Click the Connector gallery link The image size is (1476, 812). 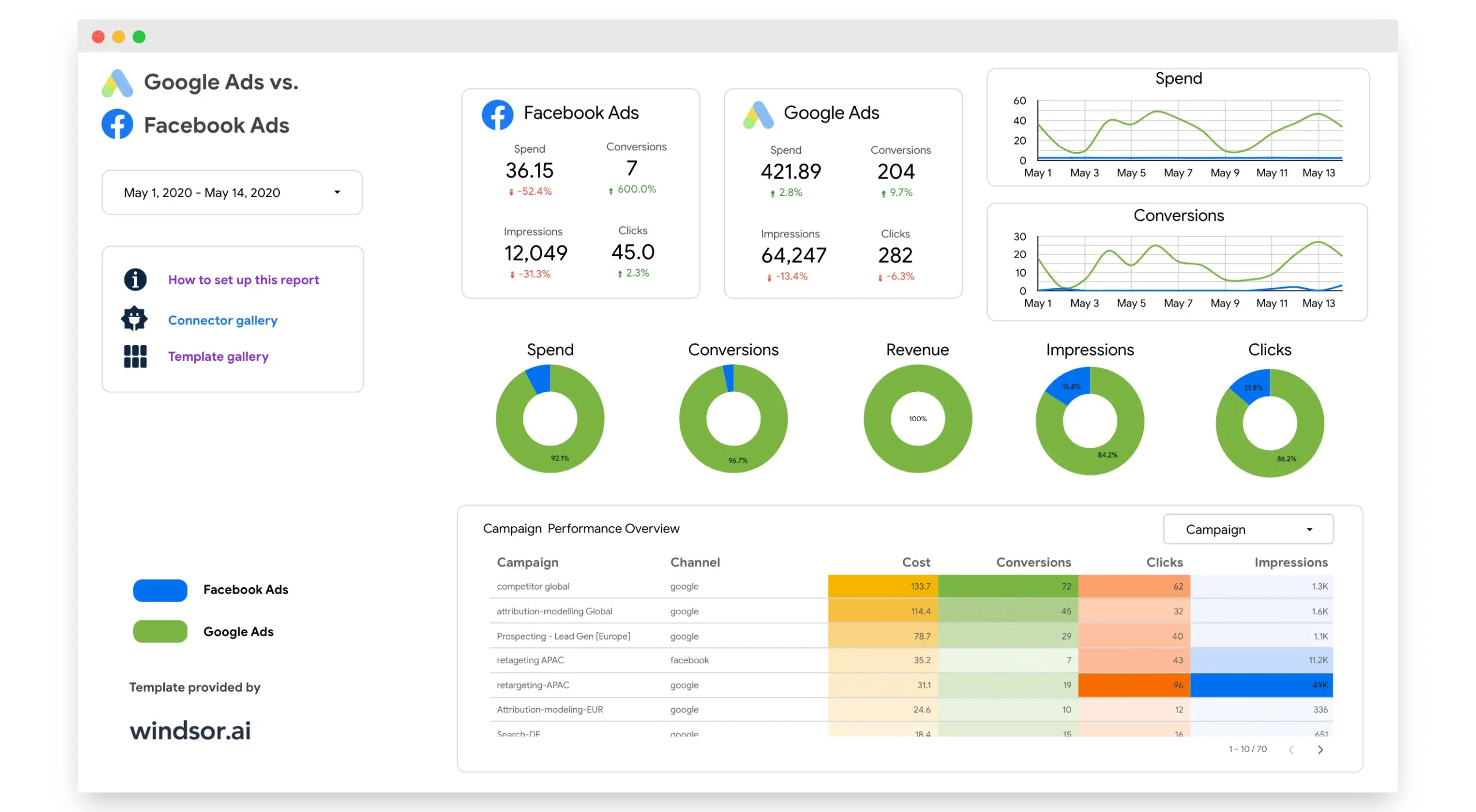222,319
